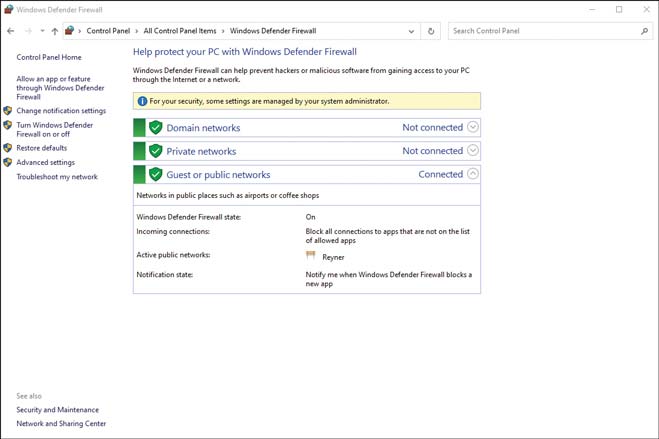The height and width of the screenshot is (439, 659).
Task: Click Windows Defender Firewall state On value
Action: coord(311,217)
